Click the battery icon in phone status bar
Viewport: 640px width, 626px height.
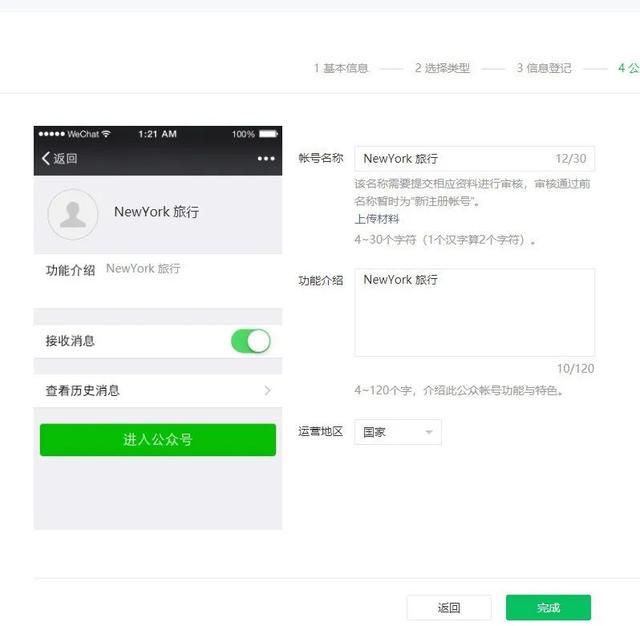click(x=268, y=134)
